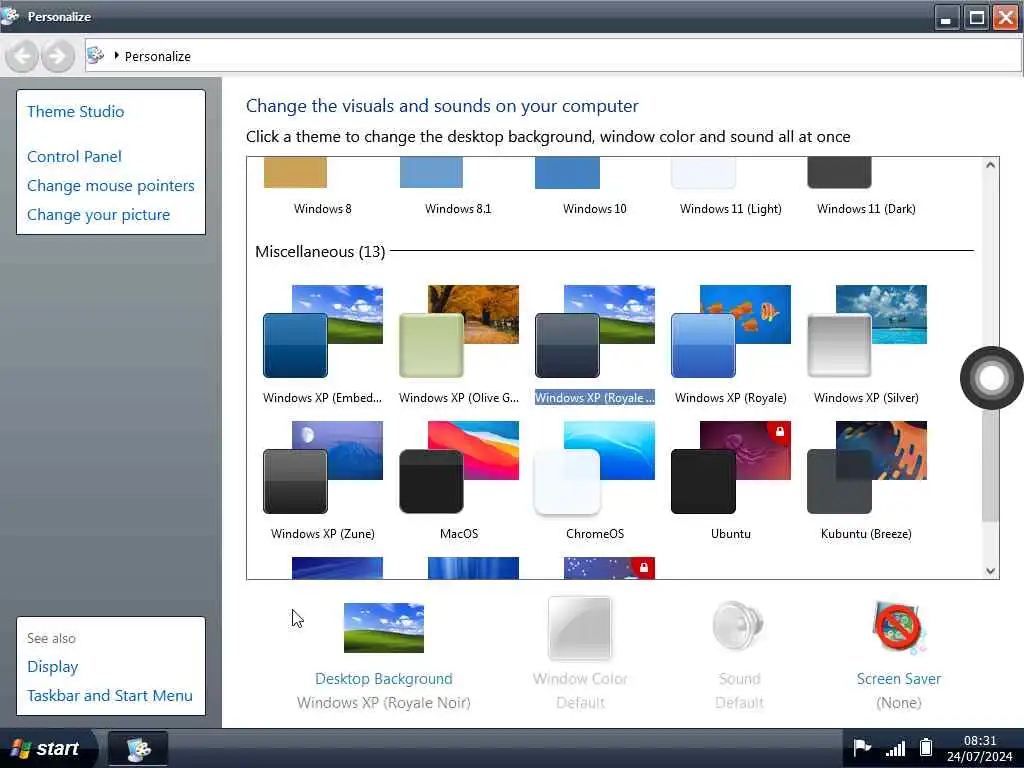The height and width of the screenshot is (768, 1024).
Task: Click Change your picture link
Action: click(99, 215)
